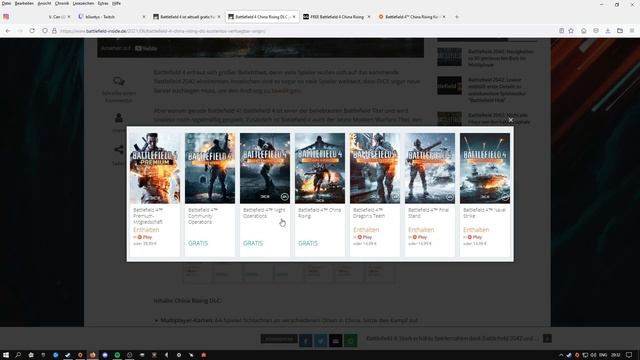
Task: Click Enthalten under Naval Strike
Action: click(476, 230)
